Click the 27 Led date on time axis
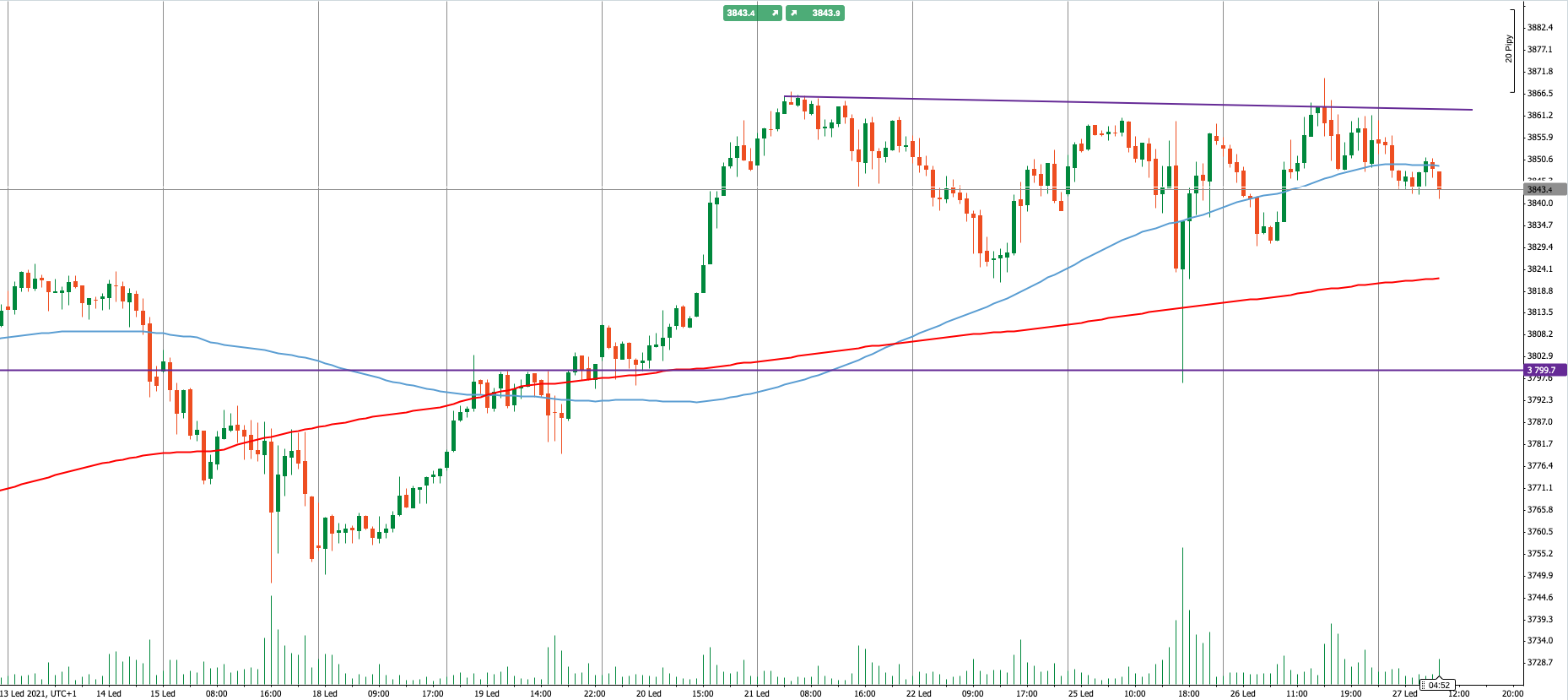This screenshot has height=700, width=1568. pyautogui.click(x=1404, y=694)
